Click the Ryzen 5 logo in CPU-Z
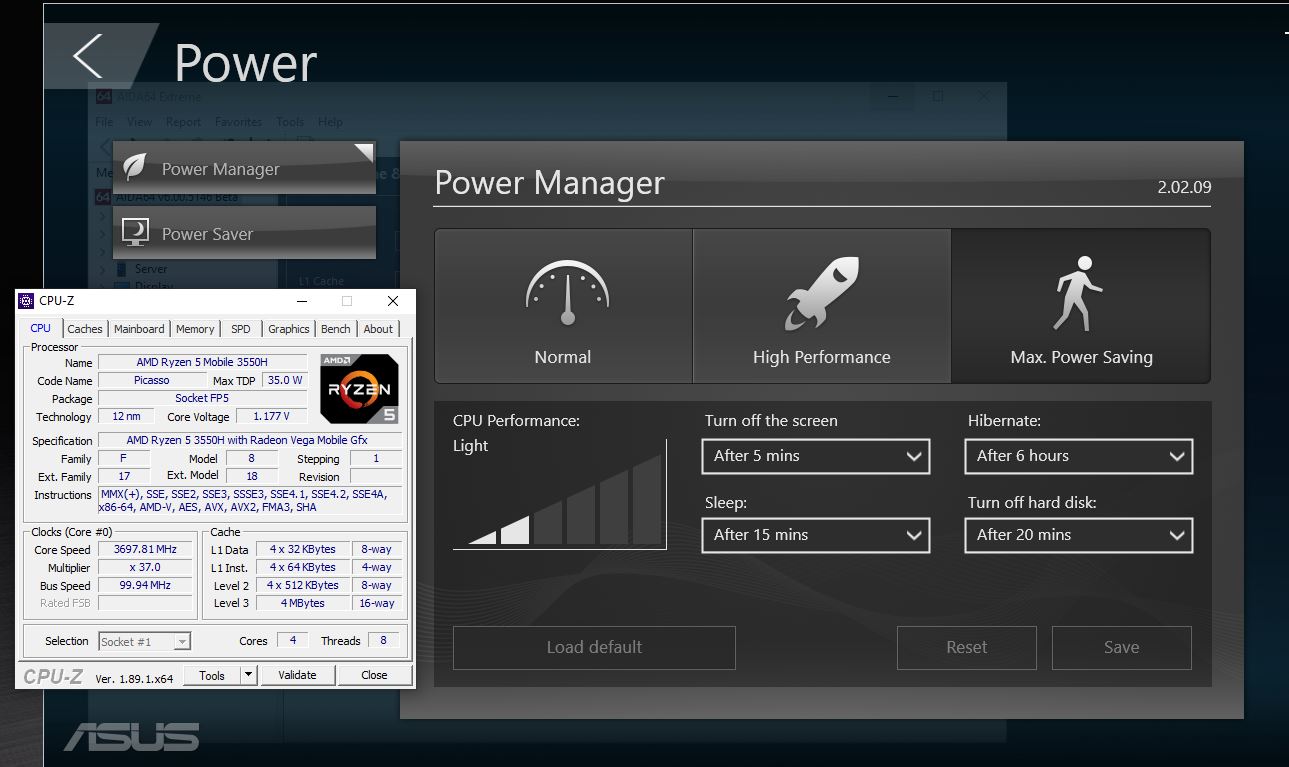1289x767 pixels. (x=359, y=389)
